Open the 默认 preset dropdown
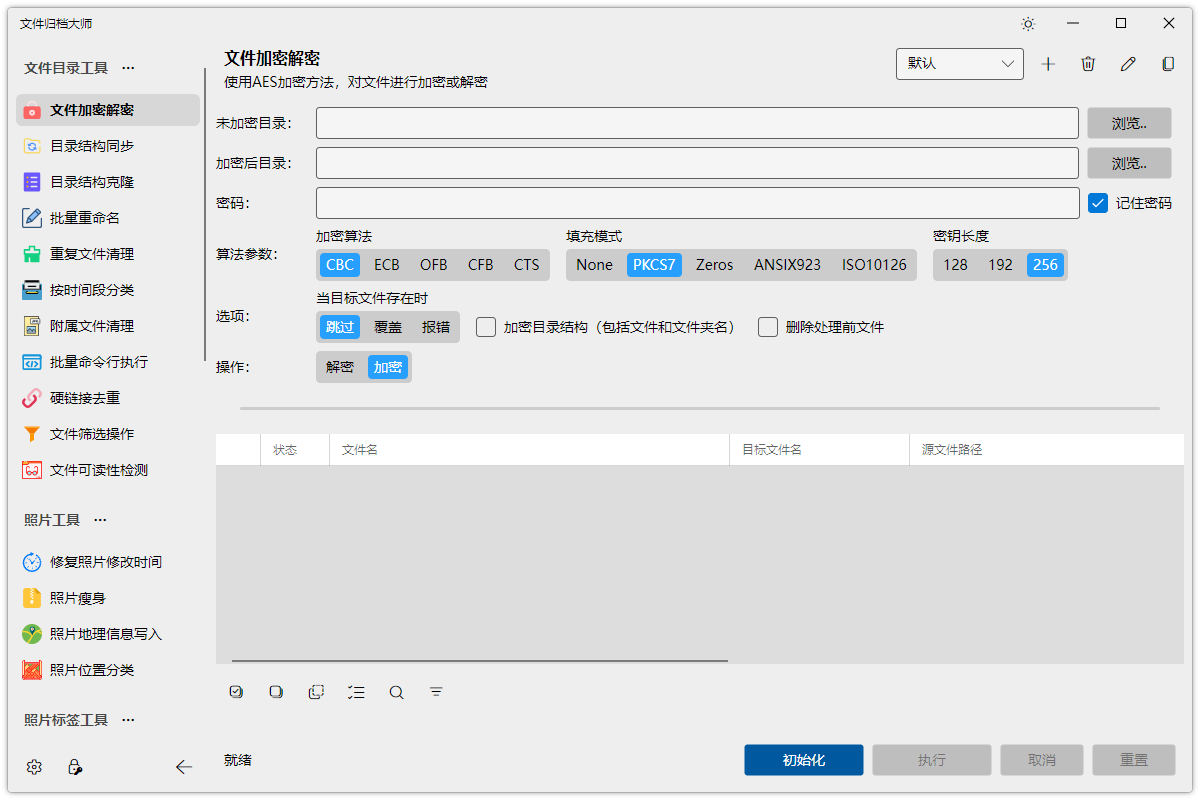Image resolution: width=1200 pixels, height=800 pixels. coord(958,63)
